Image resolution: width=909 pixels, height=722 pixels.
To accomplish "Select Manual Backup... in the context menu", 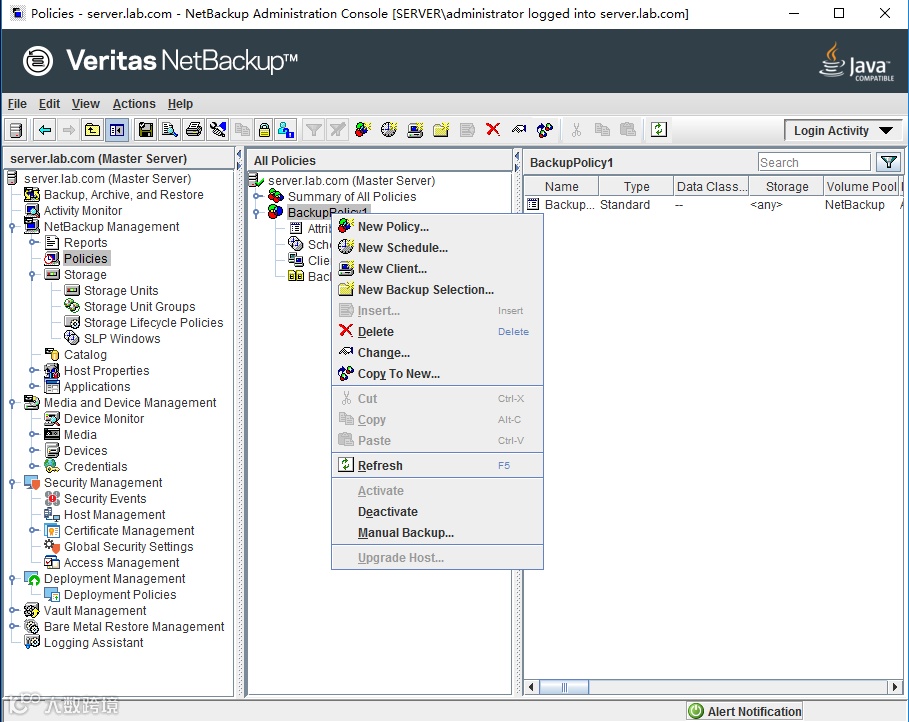I will coord(405,533).
